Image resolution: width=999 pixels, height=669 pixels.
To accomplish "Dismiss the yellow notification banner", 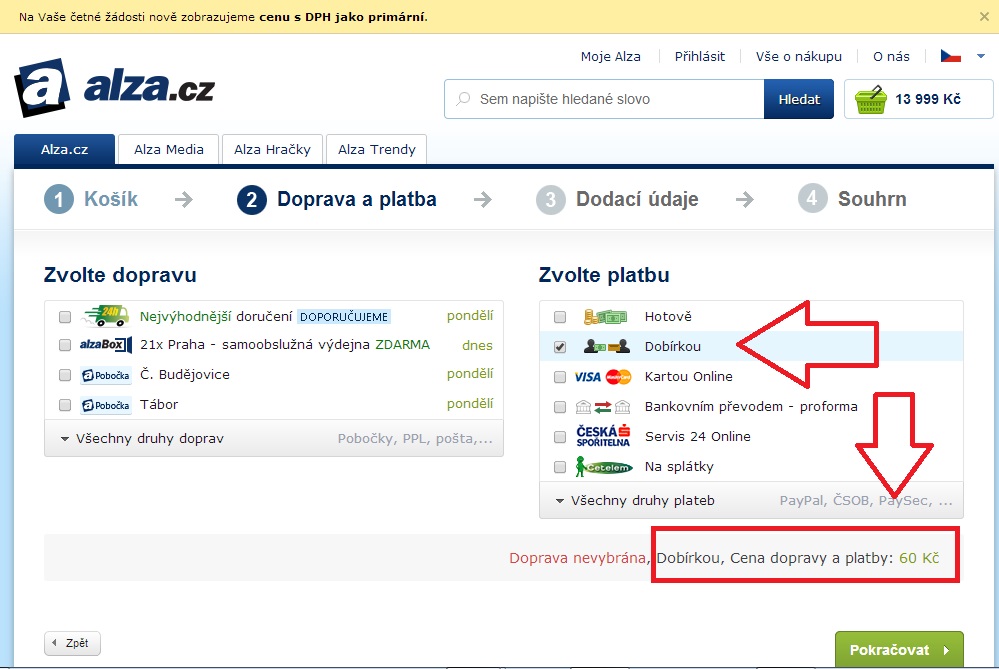I will pos(984,17).
